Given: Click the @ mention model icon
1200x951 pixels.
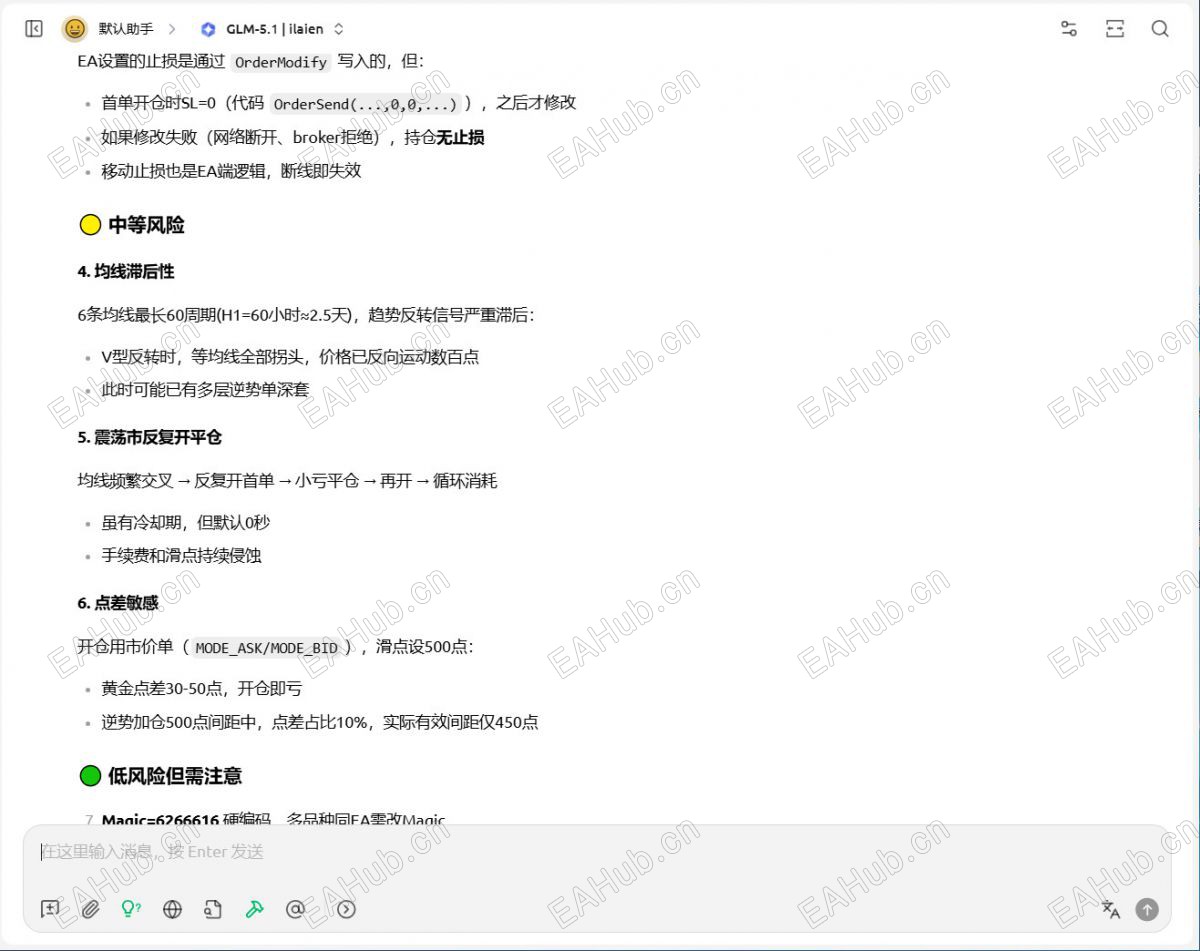Looking at the screenshot, I should pos(295,909).
